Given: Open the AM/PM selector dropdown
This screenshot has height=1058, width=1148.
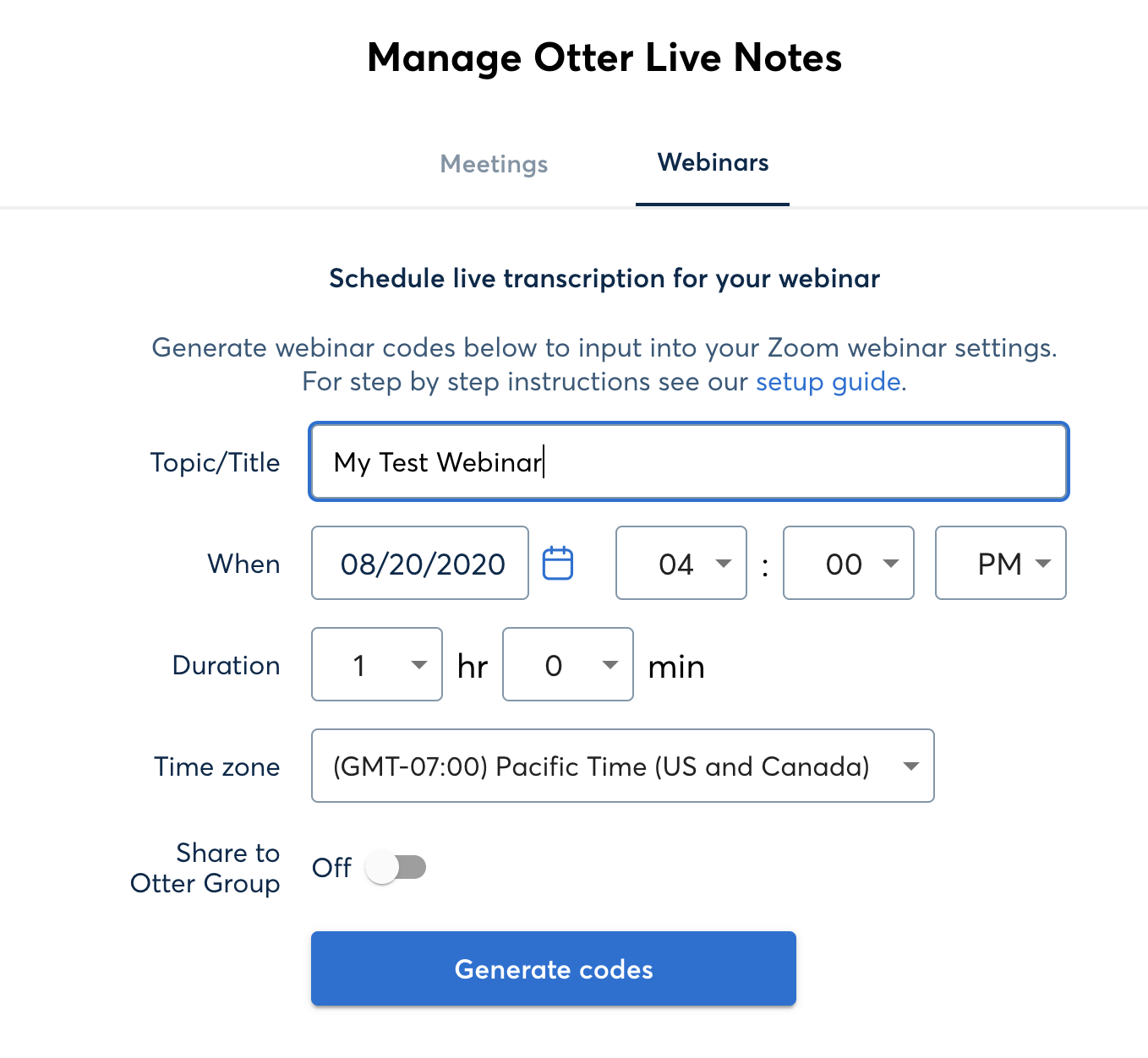Looking at the screenshot, I should 1000,564.
